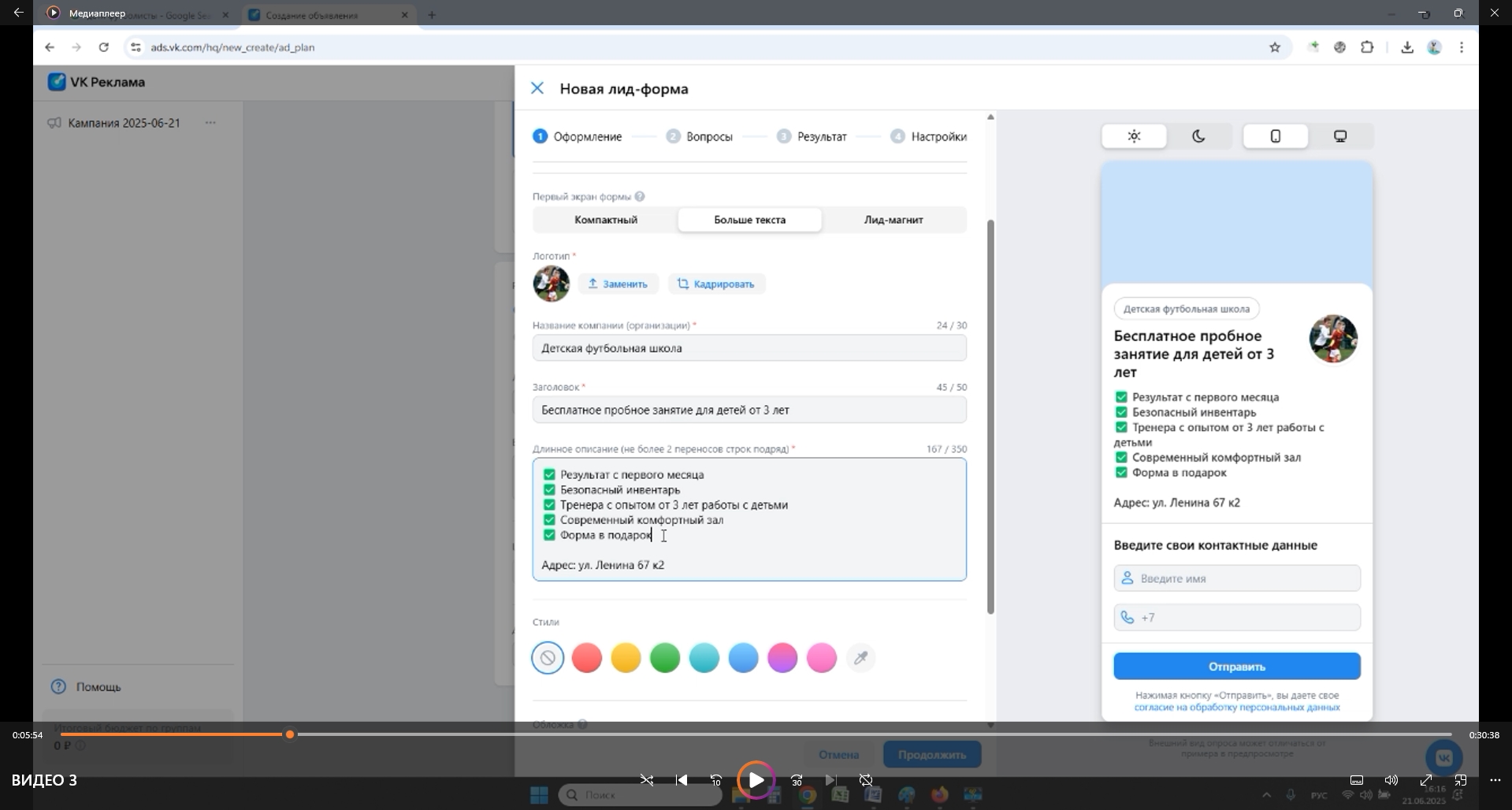
Task: Choose the pink style swatch
Action: click(x=822, y=658)
